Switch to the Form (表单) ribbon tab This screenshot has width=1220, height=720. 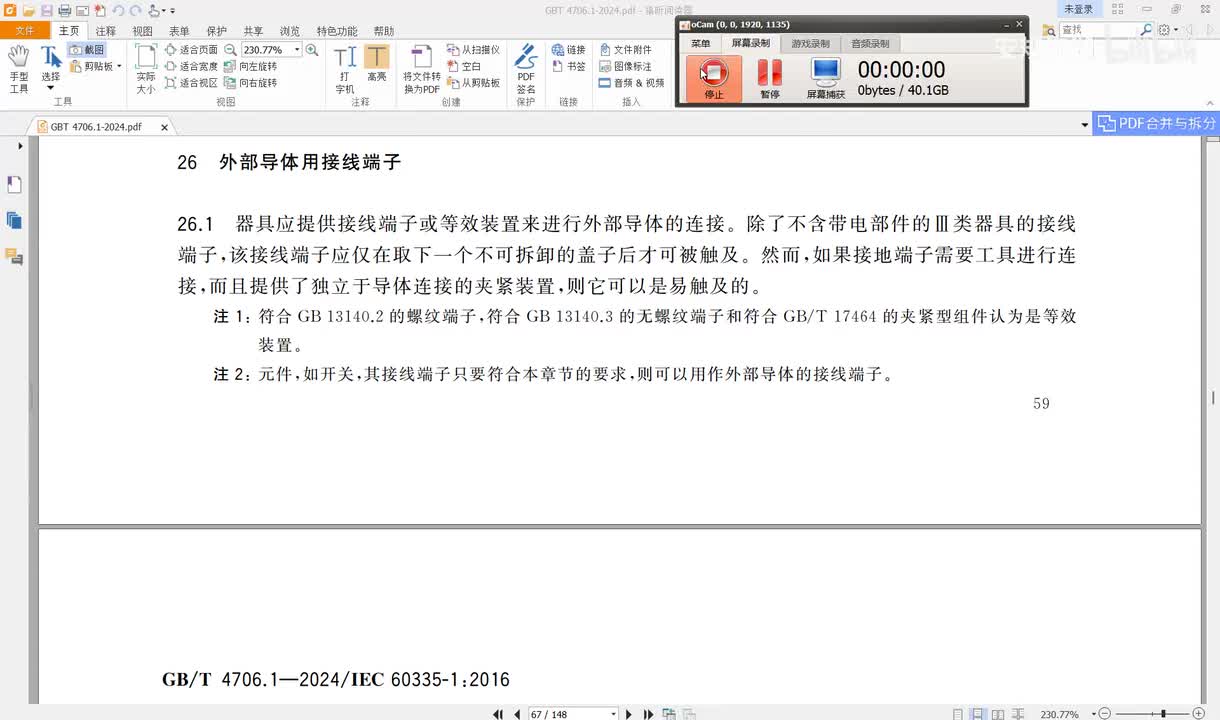click(x=179, y=31)
